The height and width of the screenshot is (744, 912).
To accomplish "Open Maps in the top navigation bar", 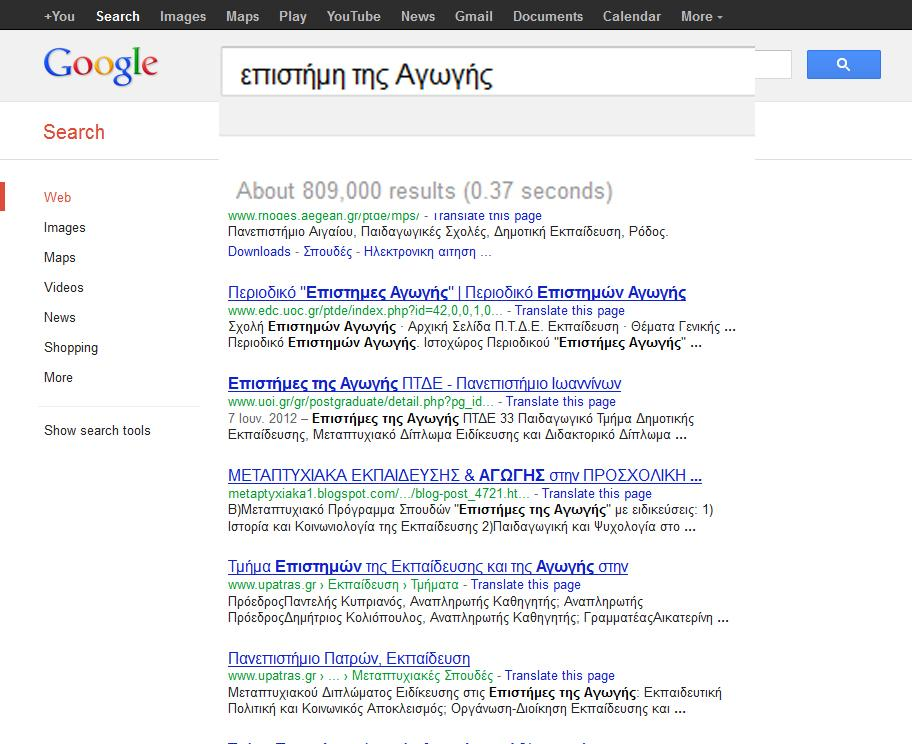I will click(243, 16).
